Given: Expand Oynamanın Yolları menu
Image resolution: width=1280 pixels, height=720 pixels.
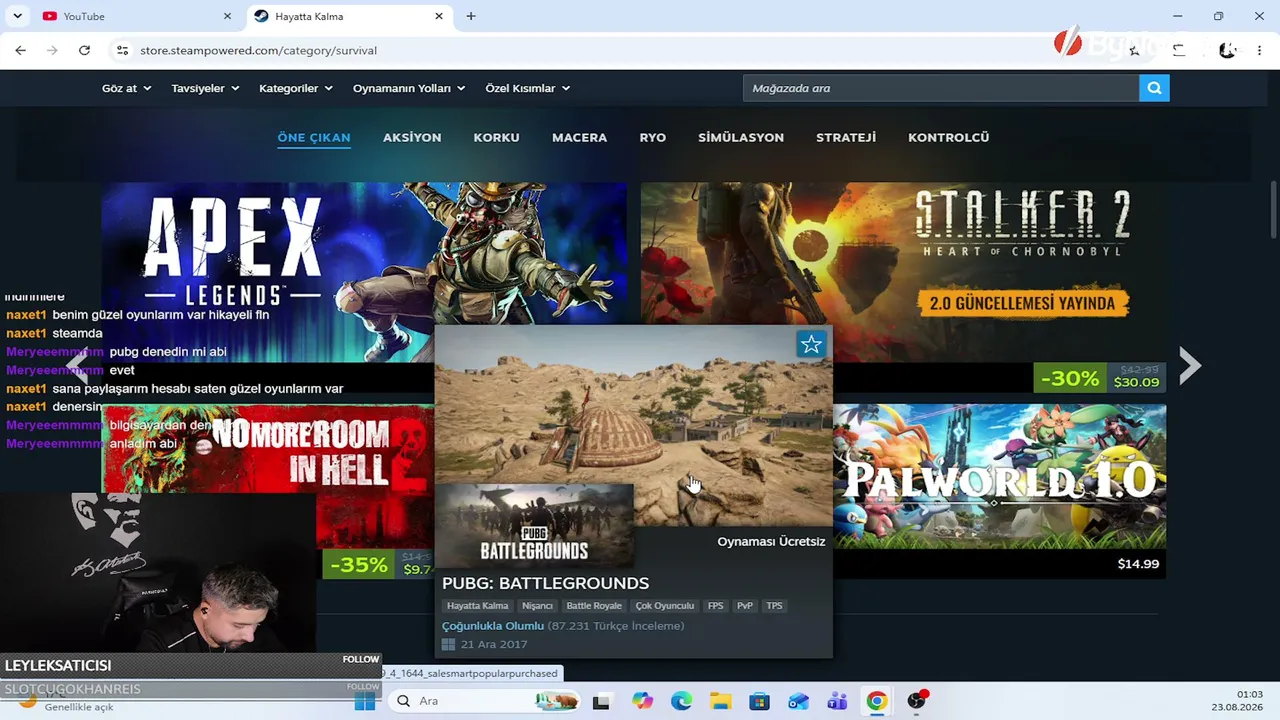Looking at the screenshot, I should 409,88.
